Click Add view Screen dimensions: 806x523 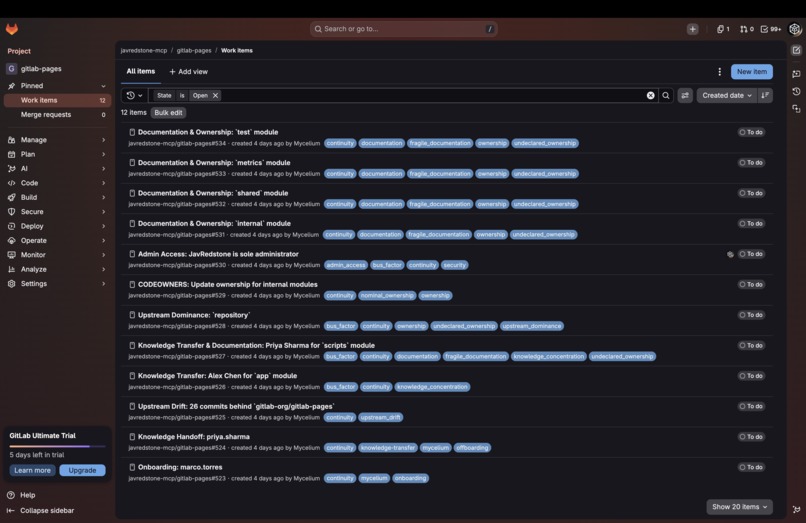point(189,71)
